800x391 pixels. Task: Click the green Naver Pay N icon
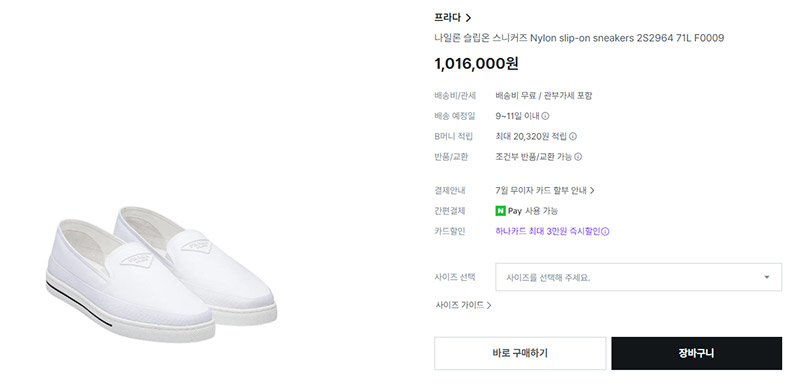(501, 211)
